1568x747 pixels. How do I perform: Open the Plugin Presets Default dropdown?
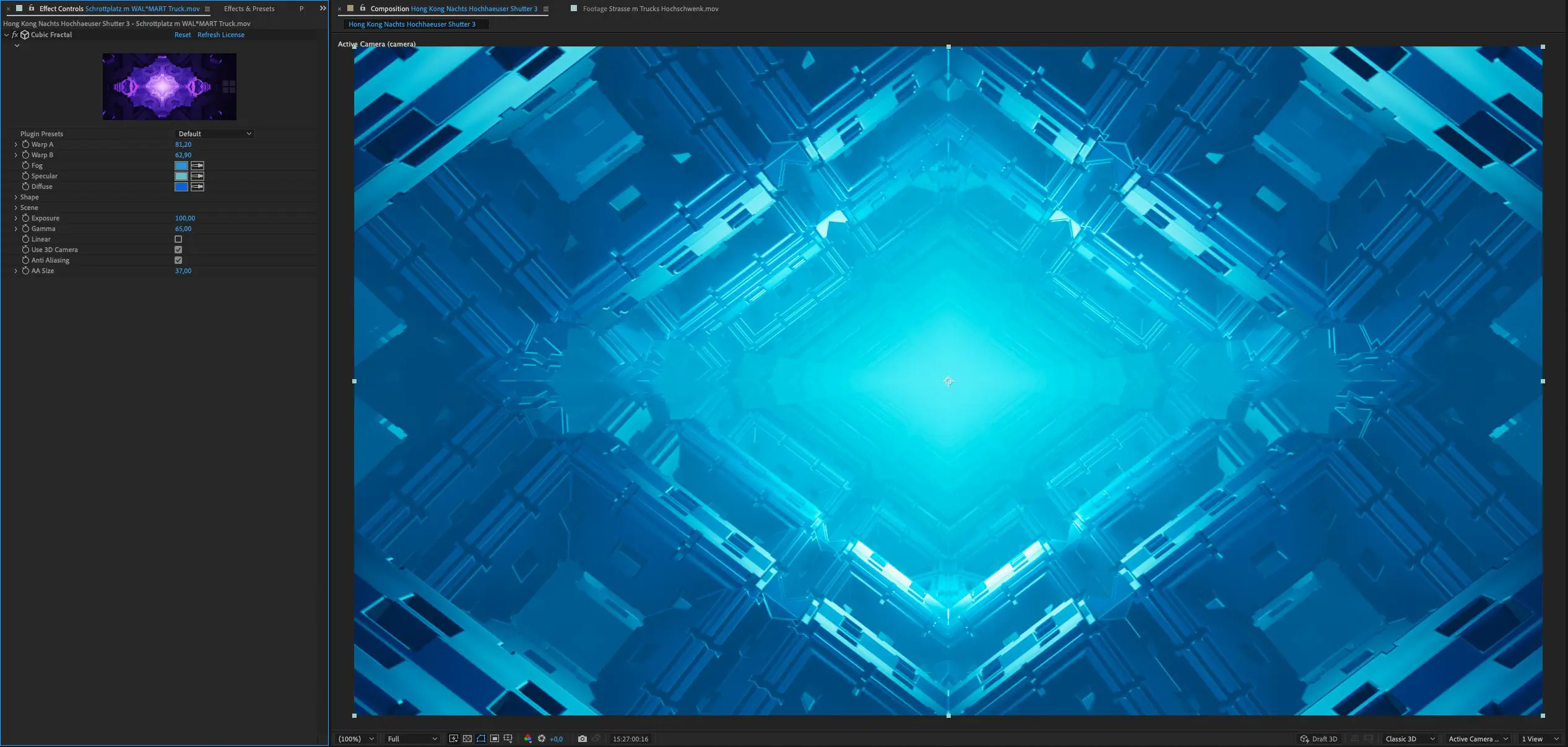point(214,134)
